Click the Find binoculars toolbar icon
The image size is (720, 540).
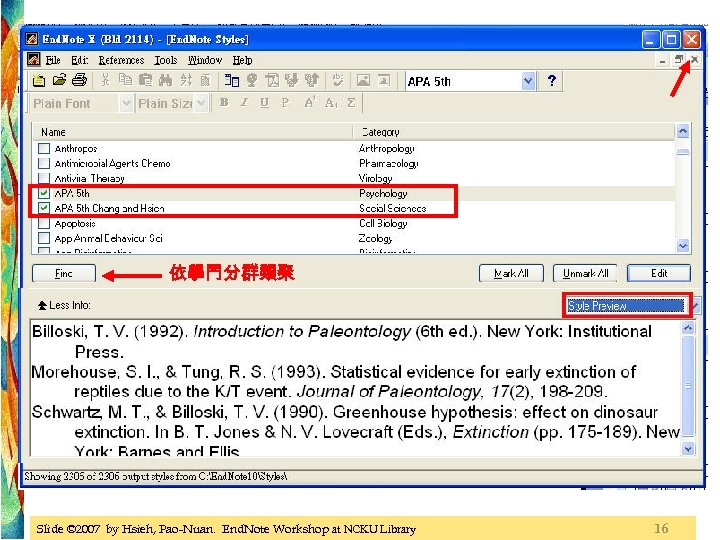point(165,80)
